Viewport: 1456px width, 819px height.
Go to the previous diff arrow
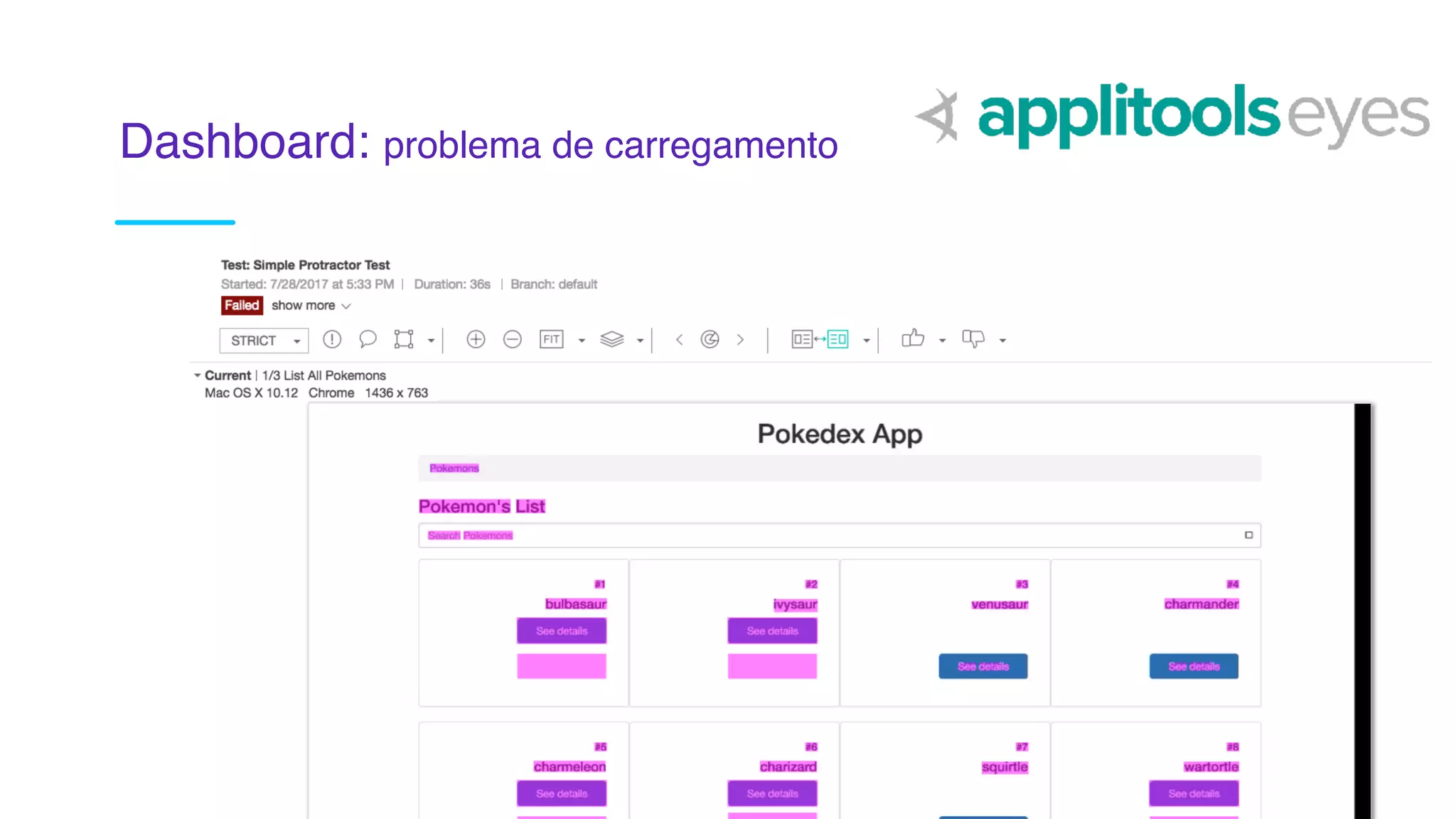pos(680,340)
